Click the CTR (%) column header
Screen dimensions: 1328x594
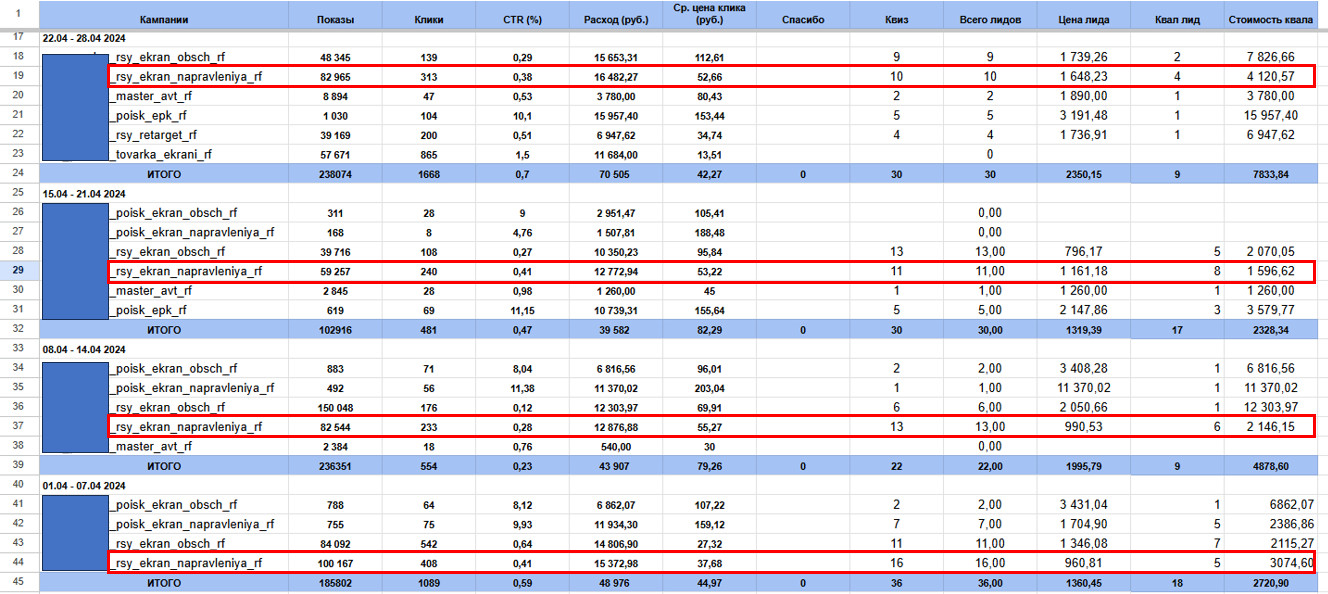tap(522, 20)
